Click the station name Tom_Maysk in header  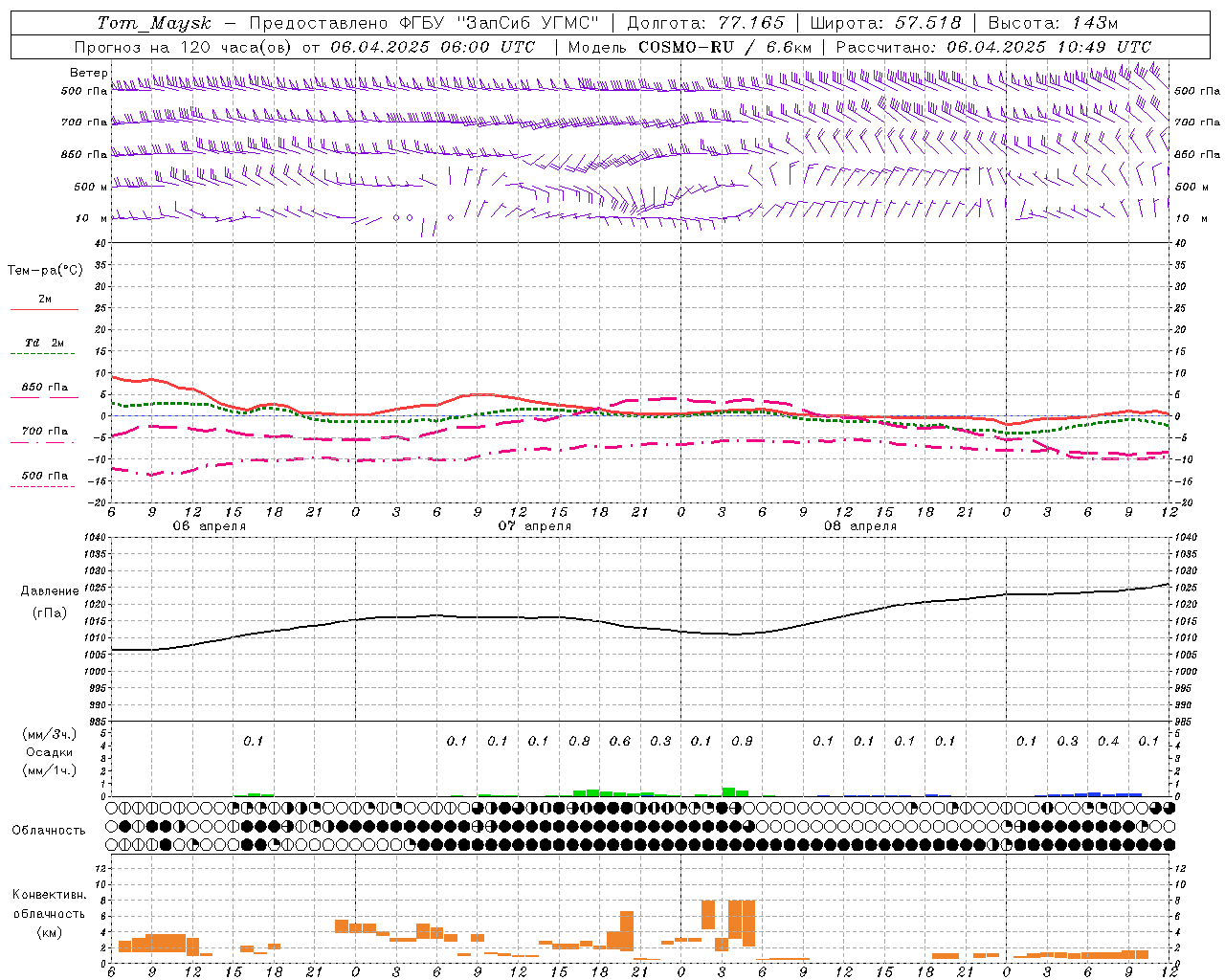154,23
